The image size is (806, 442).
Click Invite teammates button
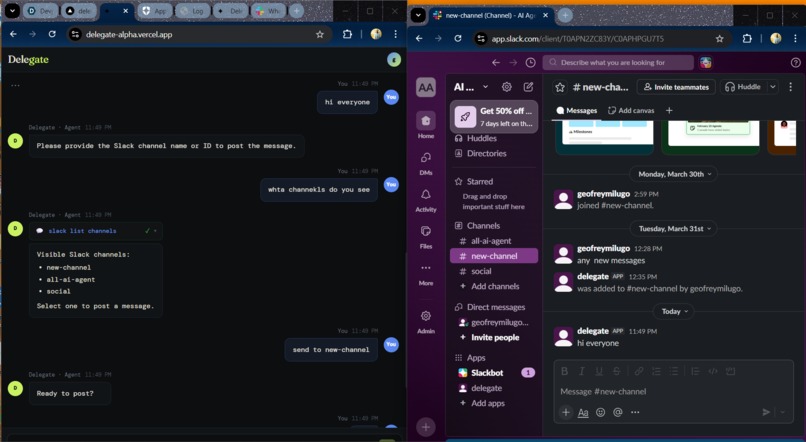(676, 87)
